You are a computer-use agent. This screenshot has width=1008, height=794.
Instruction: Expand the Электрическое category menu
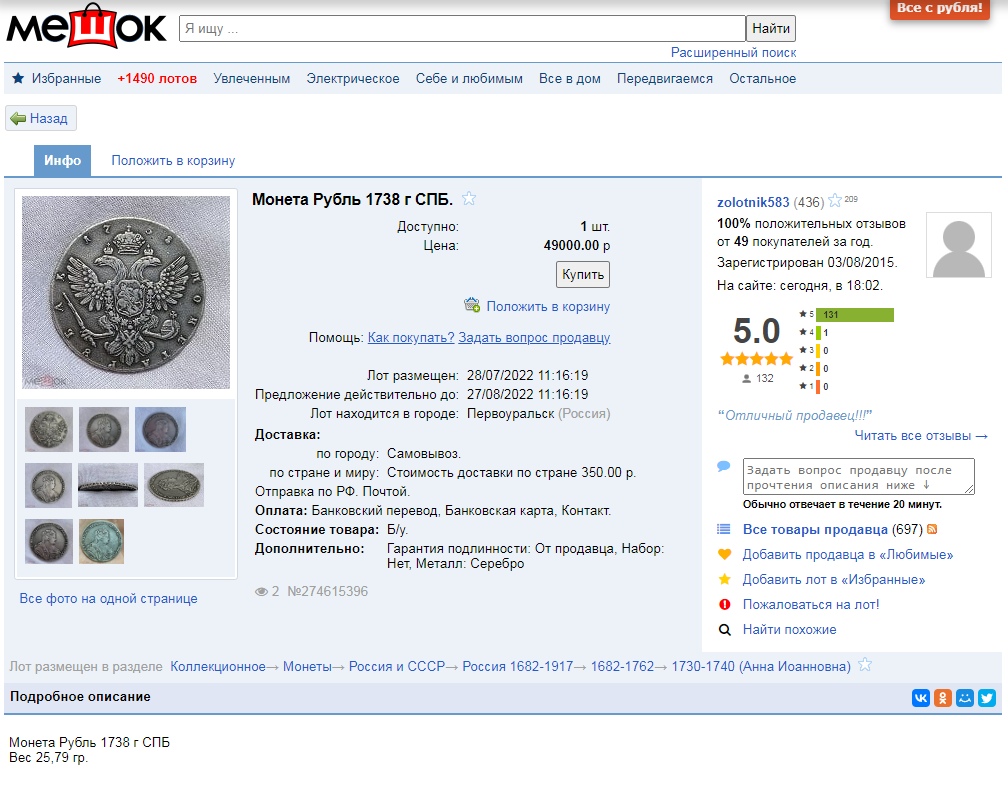pyautogui.click(x=352, y=78)
